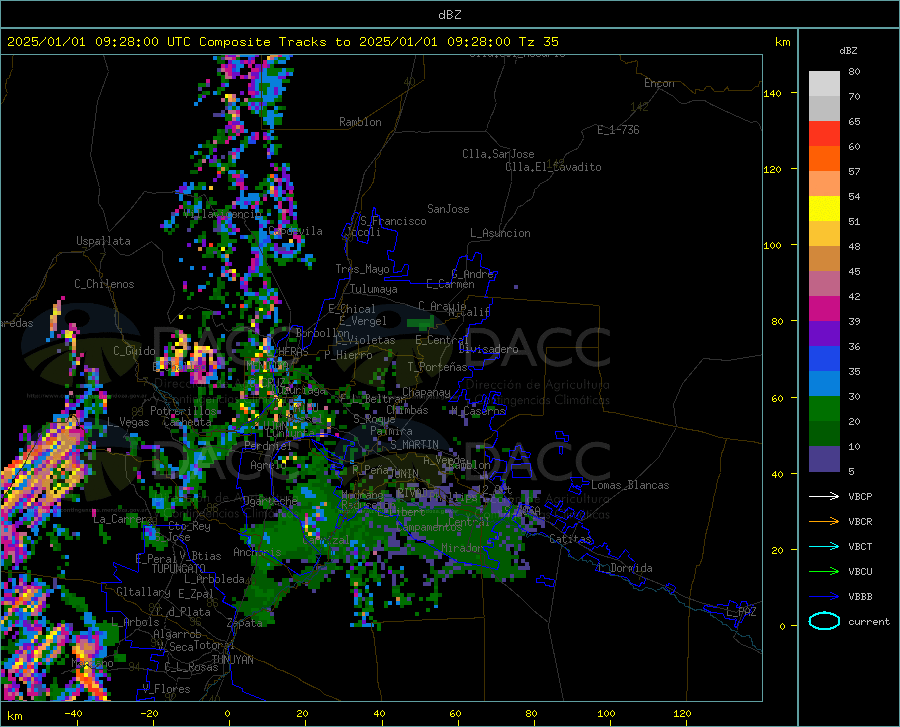Select the blue 36 dBZ color swatch

tap(824, 359)
